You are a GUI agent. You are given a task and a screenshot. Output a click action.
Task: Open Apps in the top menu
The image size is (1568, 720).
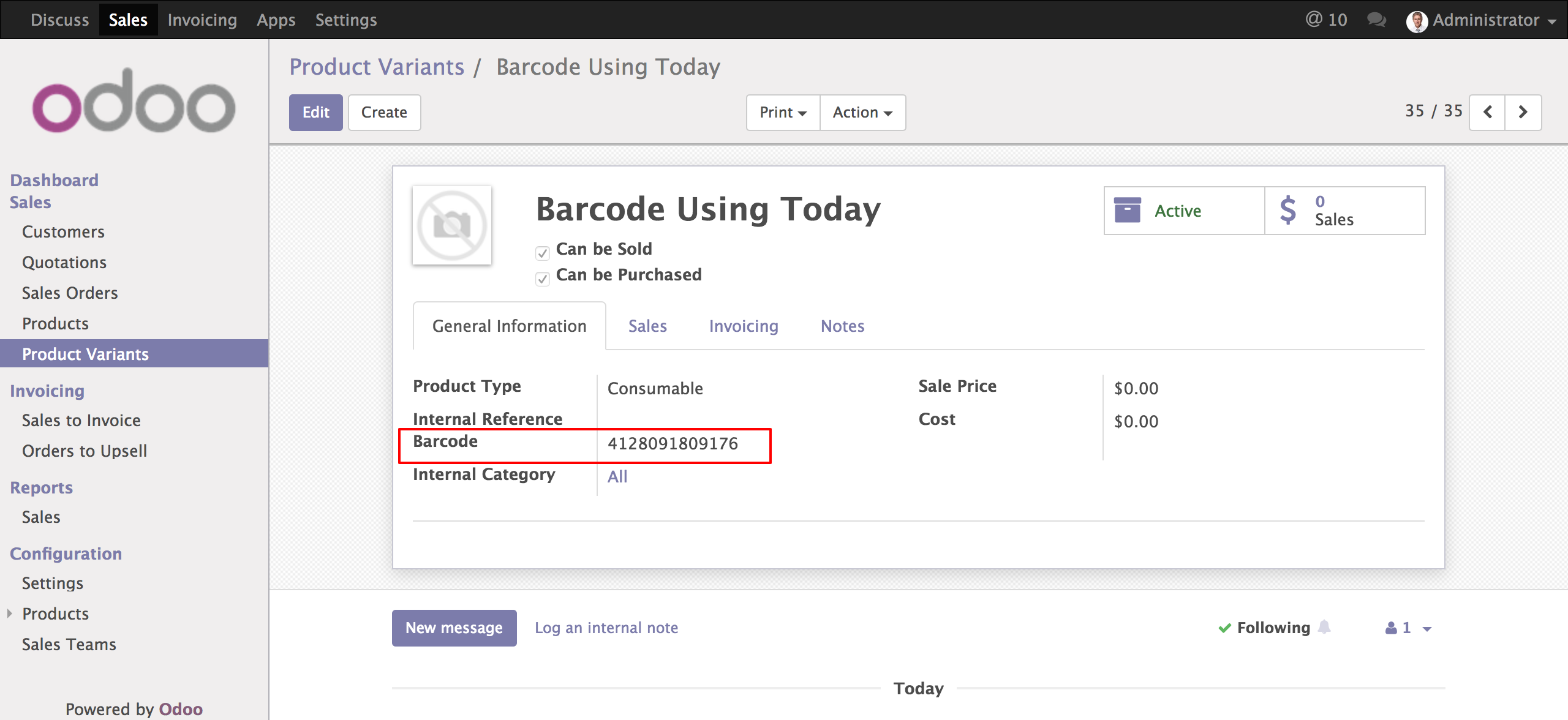click(x=276, y=20)
